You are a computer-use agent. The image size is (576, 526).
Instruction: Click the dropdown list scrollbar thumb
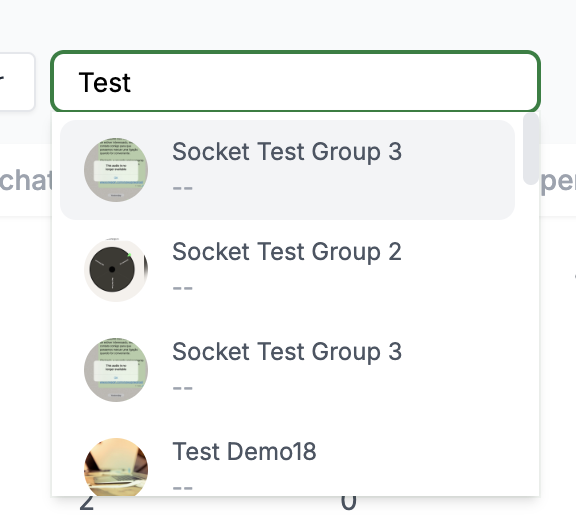[x=531, y=149]
